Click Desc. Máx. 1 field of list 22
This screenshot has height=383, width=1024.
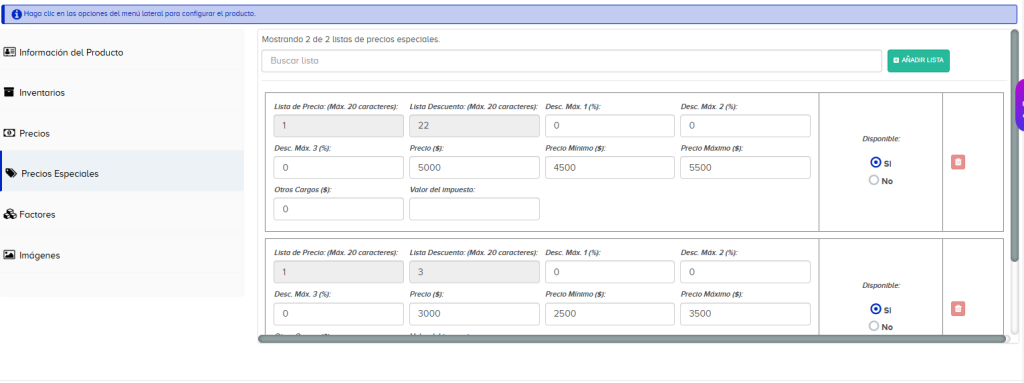610,125
